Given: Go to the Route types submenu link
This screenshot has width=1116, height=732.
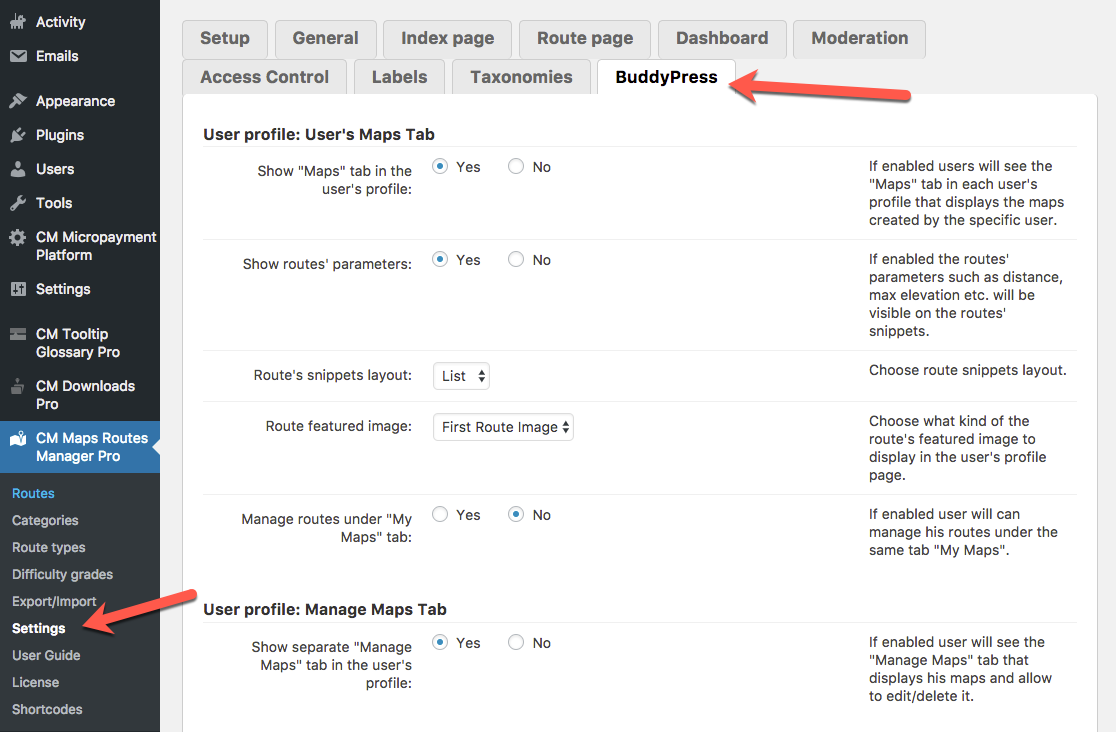Looking at the screenshot, I should 48,548.
